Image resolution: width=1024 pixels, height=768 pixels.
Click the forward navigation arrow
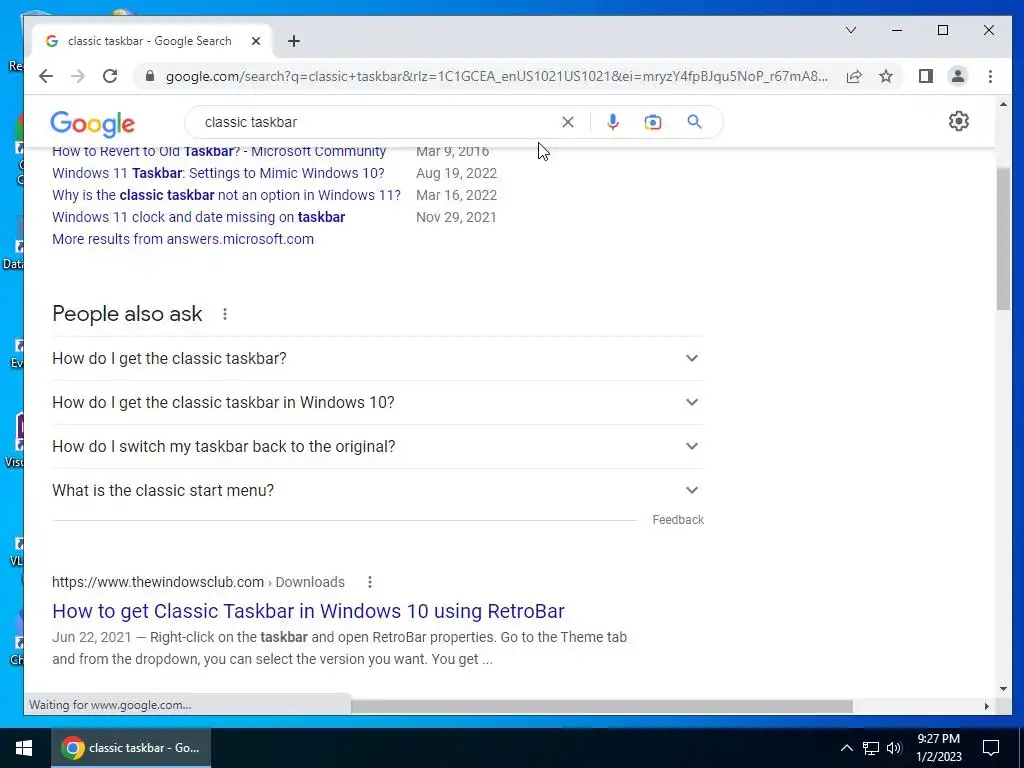[78, 76]
